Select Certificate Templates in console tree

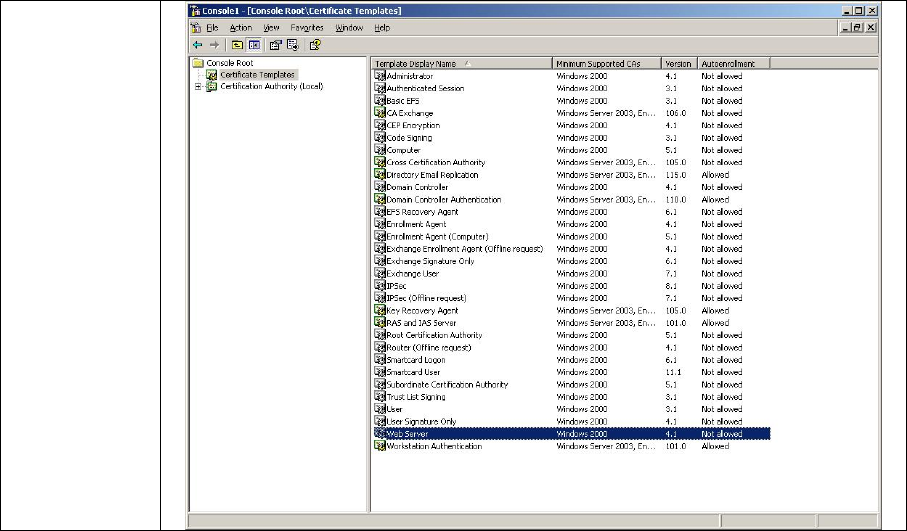pyautogui.click(x=257, y=74)
